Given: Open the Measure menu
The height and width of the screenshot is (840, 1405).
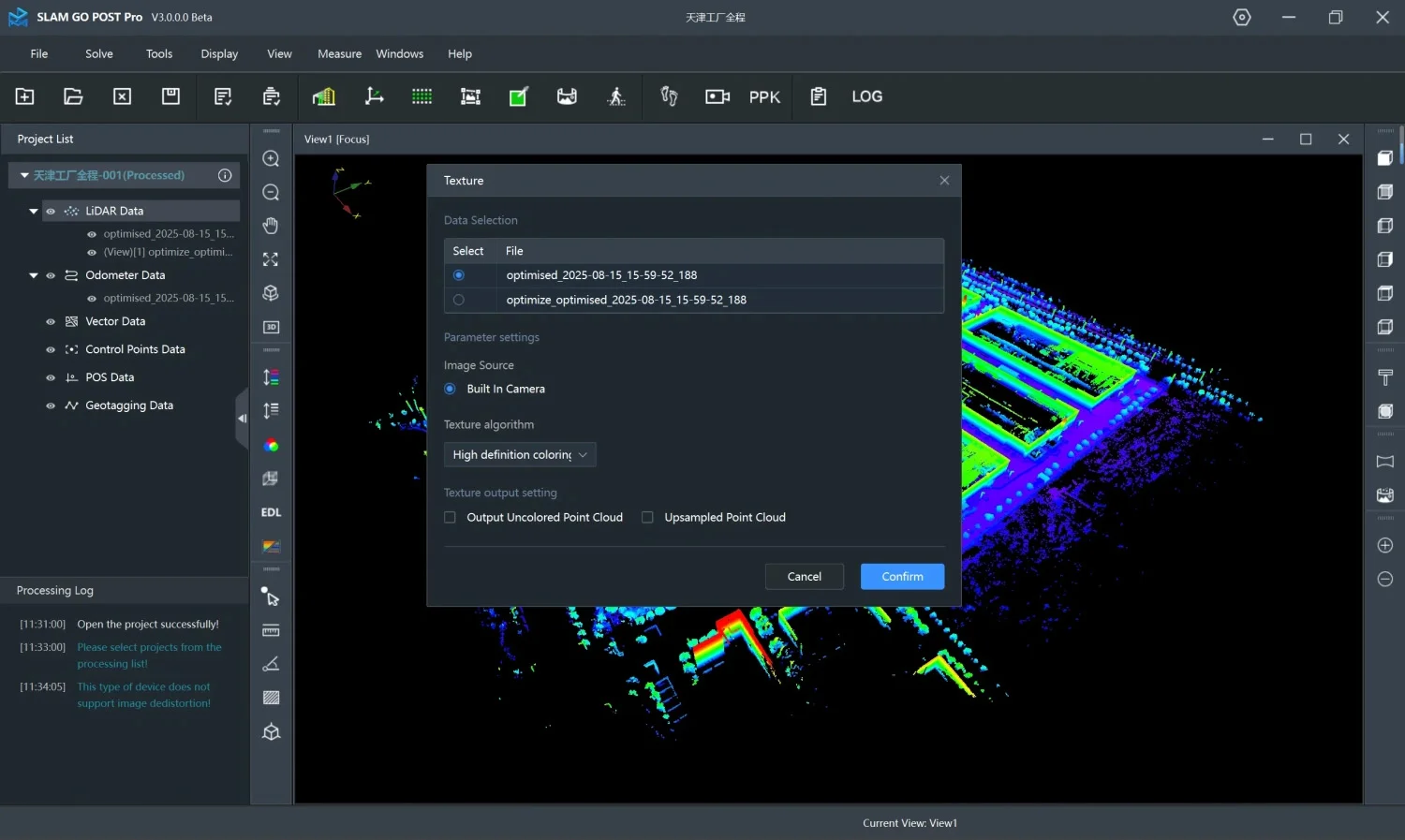Looking at the screenshot, I should 339,53.
